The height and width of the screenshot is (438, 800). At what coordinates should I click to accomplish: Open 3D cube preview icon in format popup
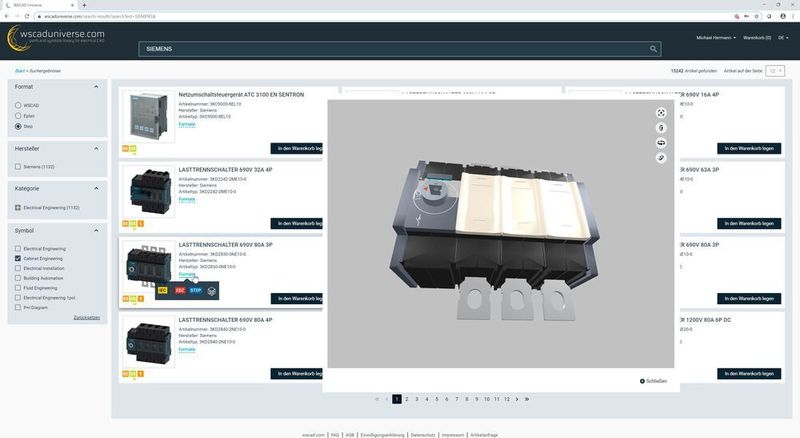(211, 291)
